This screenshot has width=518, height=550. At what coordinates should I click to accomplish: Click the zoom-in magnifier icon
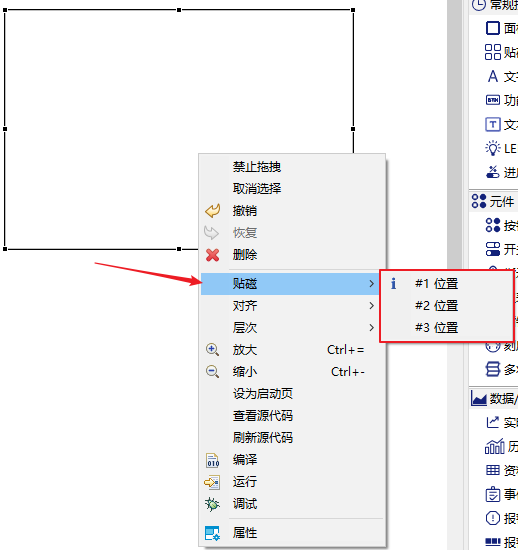pyautogui.click(x=212, y=350)
